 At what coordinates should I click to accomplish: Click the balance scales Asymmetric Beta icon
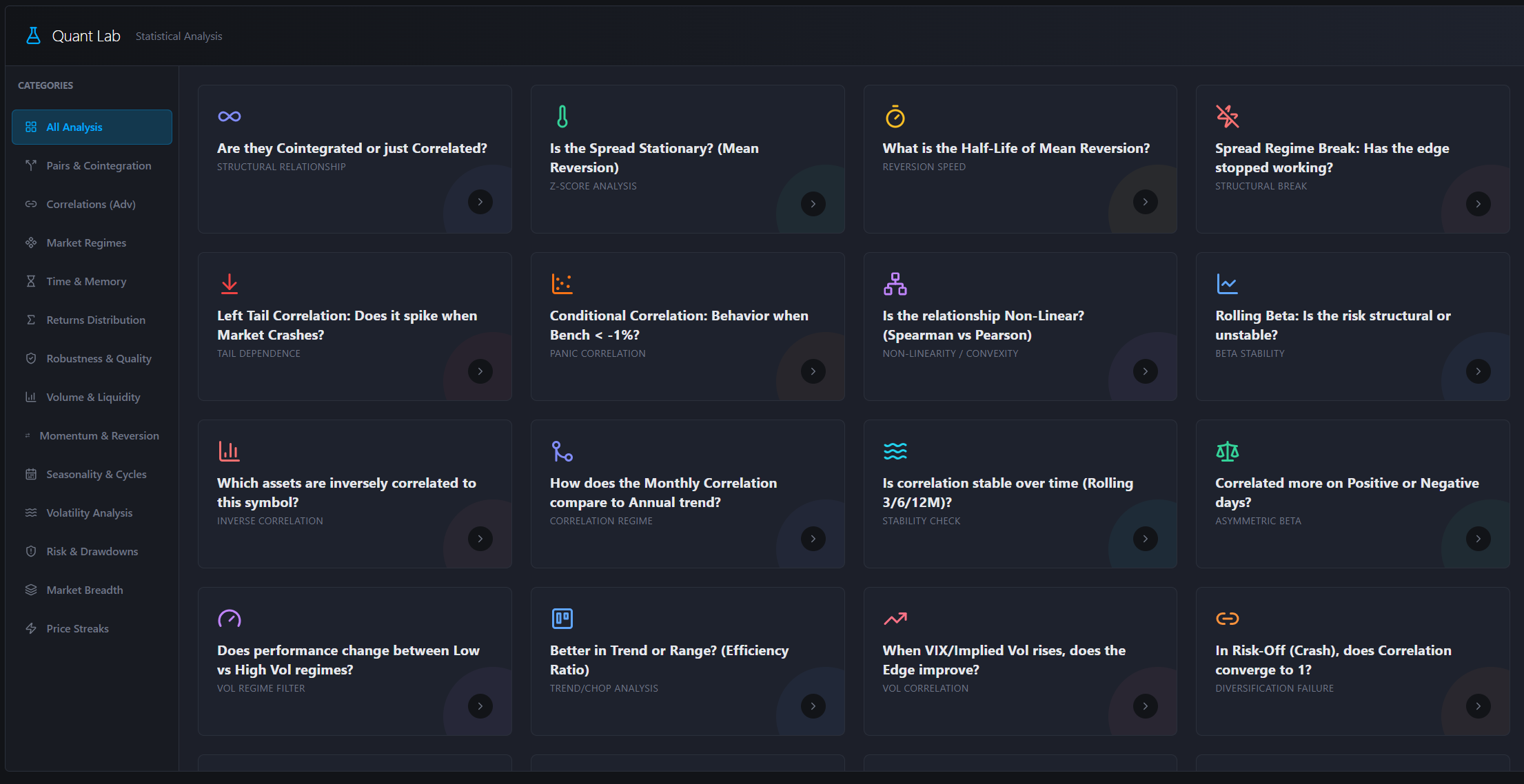(x=1227, y=451)
